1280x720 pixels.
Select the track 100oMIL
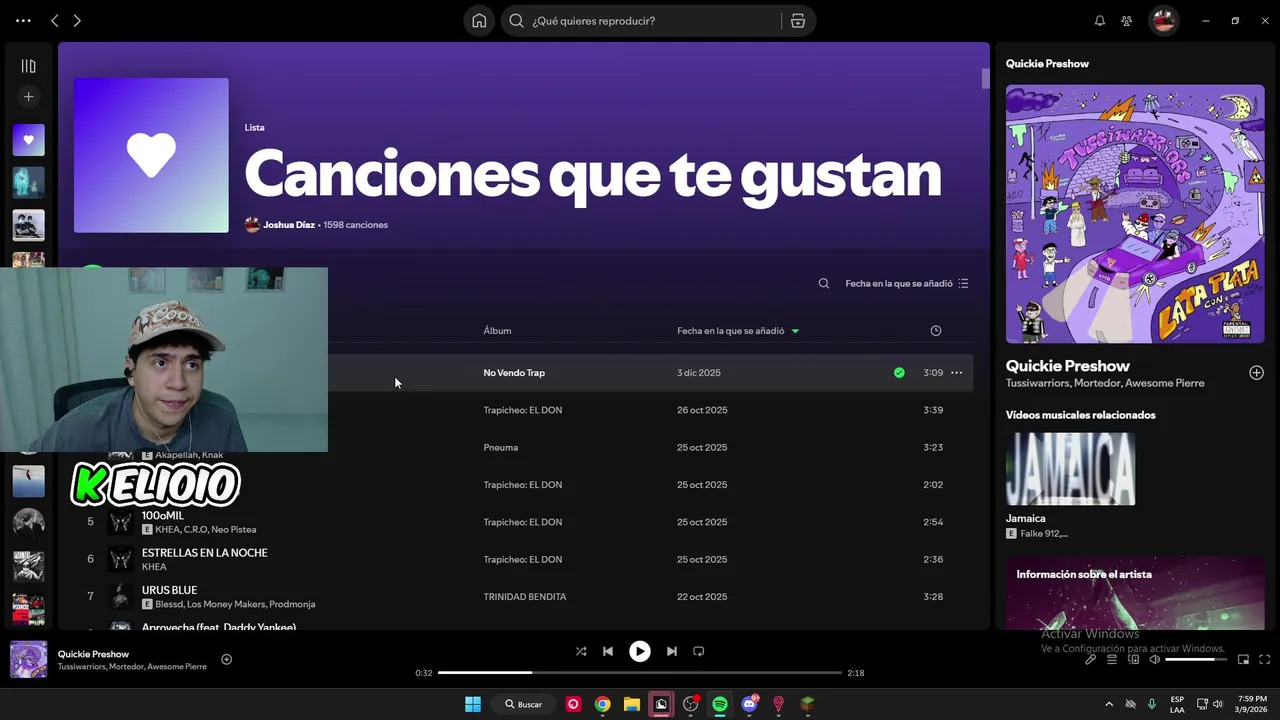[163, 516]
